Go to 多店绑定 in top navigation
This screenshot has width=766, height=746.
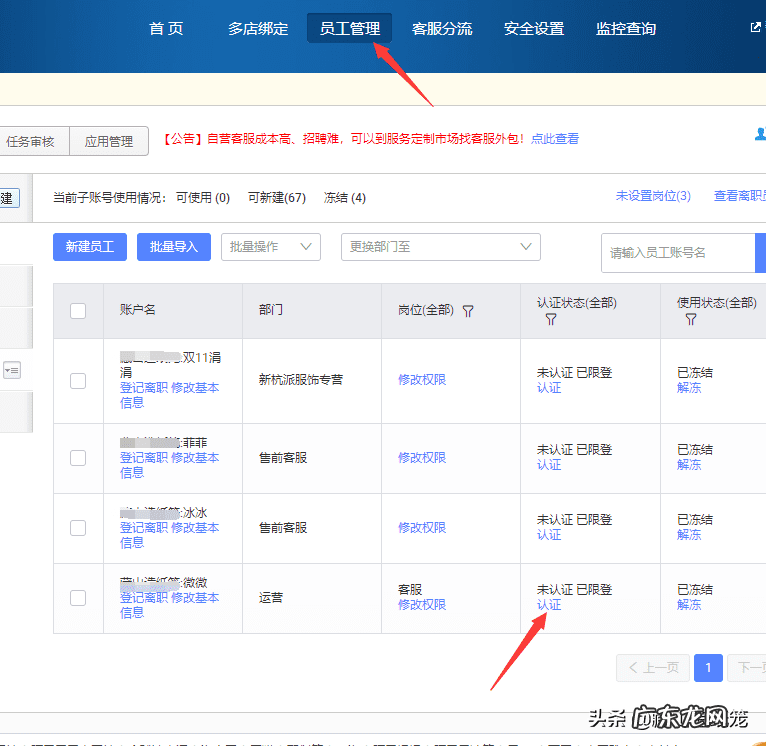point(258,29)
